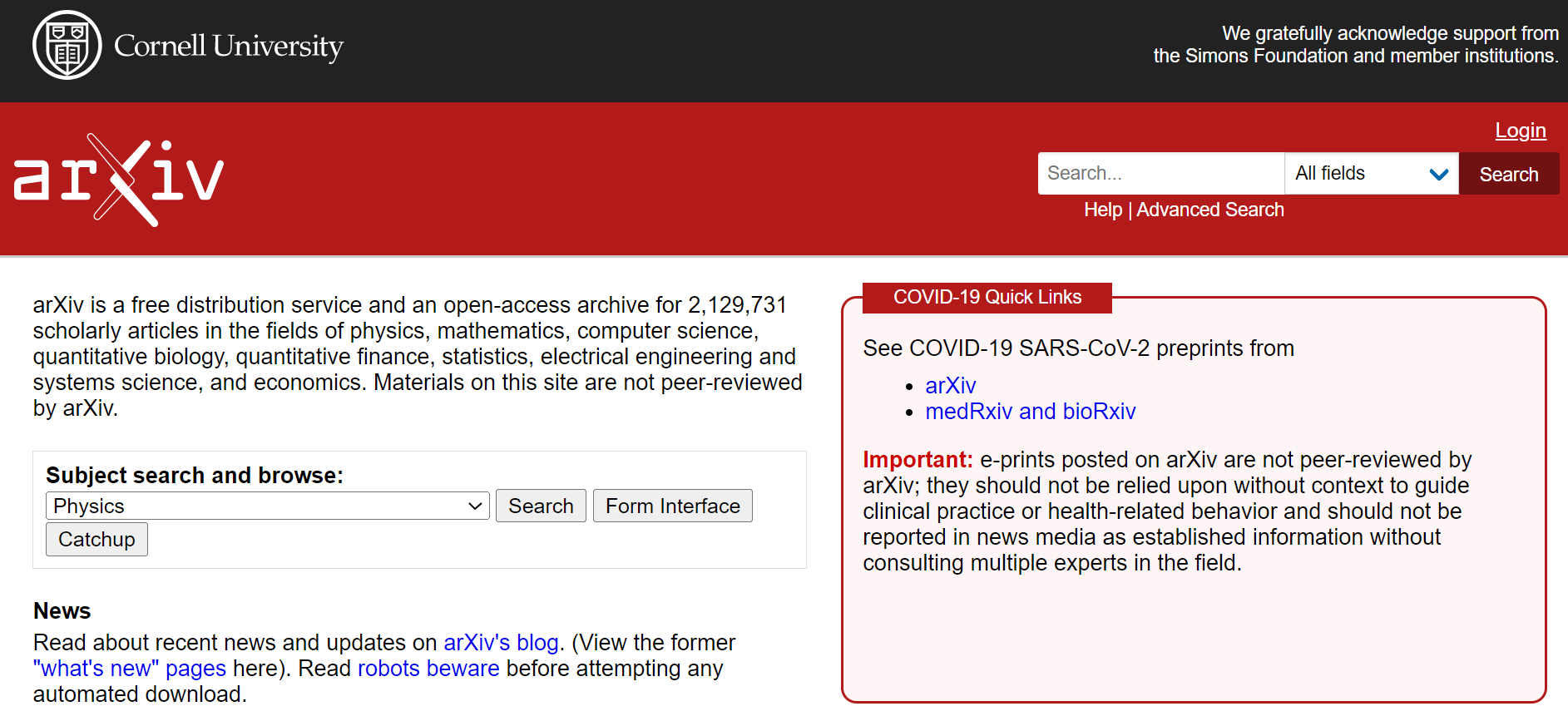Image resolution: width=1568 pixels, height=716 pixels.
Task: Open the Login link
Action: tap(1521, 131)
